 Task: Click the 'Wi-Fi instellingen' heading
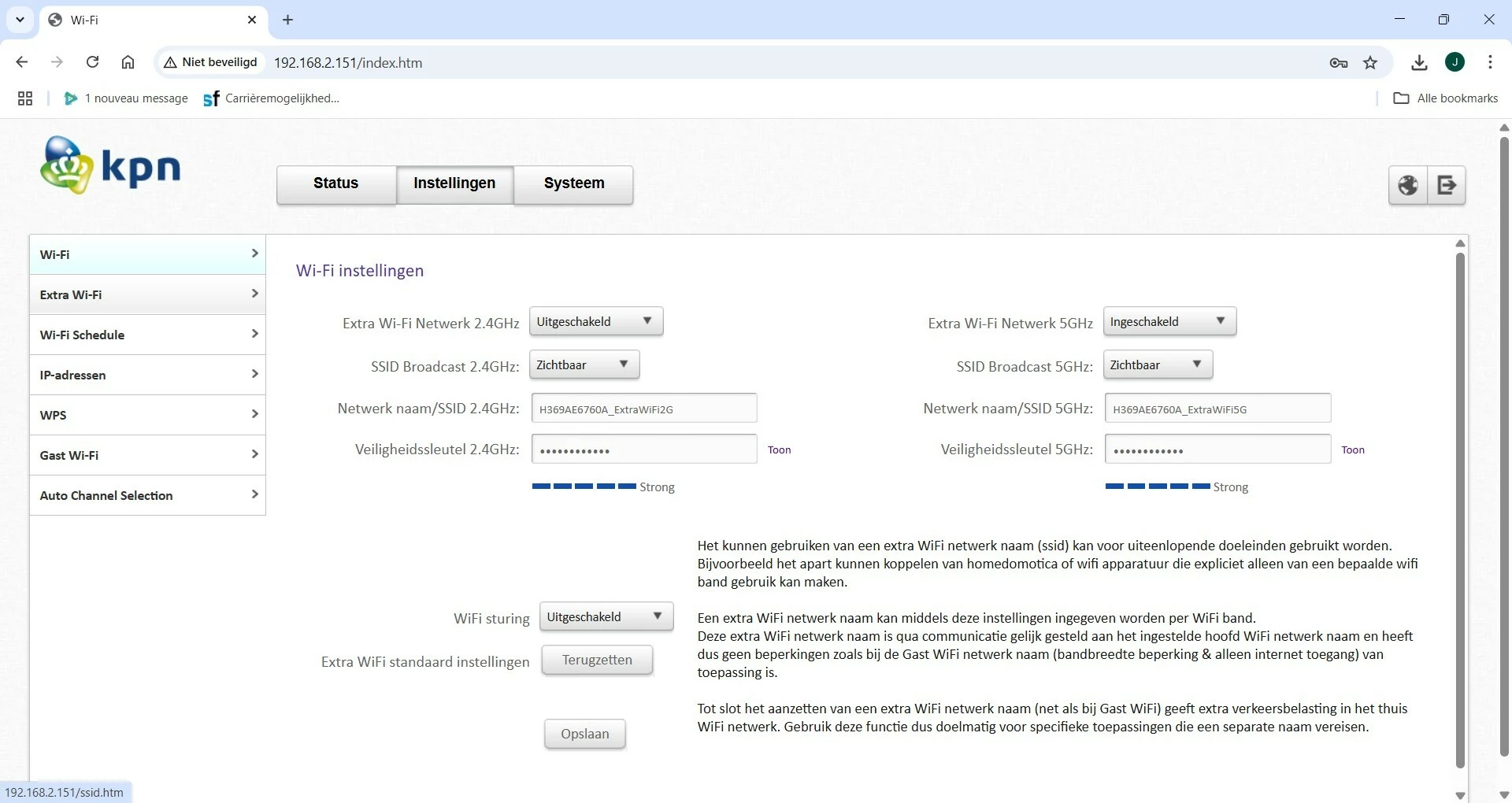click(360, 271)
